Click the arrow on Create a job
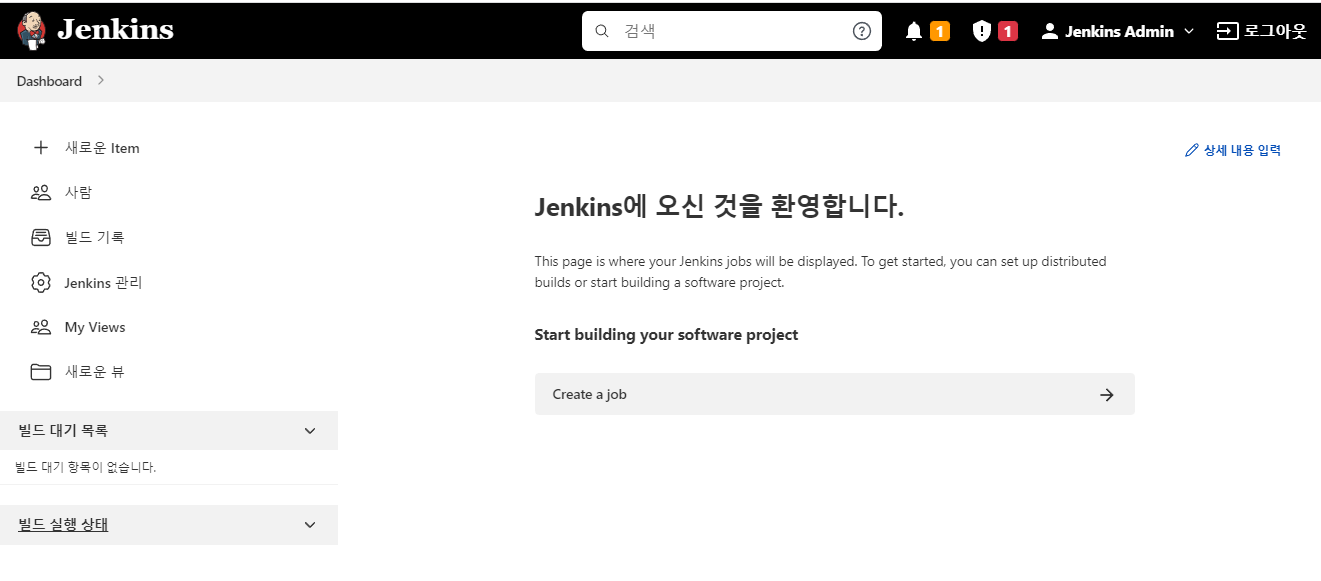This screenshot has width=1321, height=581. pyautogui.click(x=1107, y=395)
